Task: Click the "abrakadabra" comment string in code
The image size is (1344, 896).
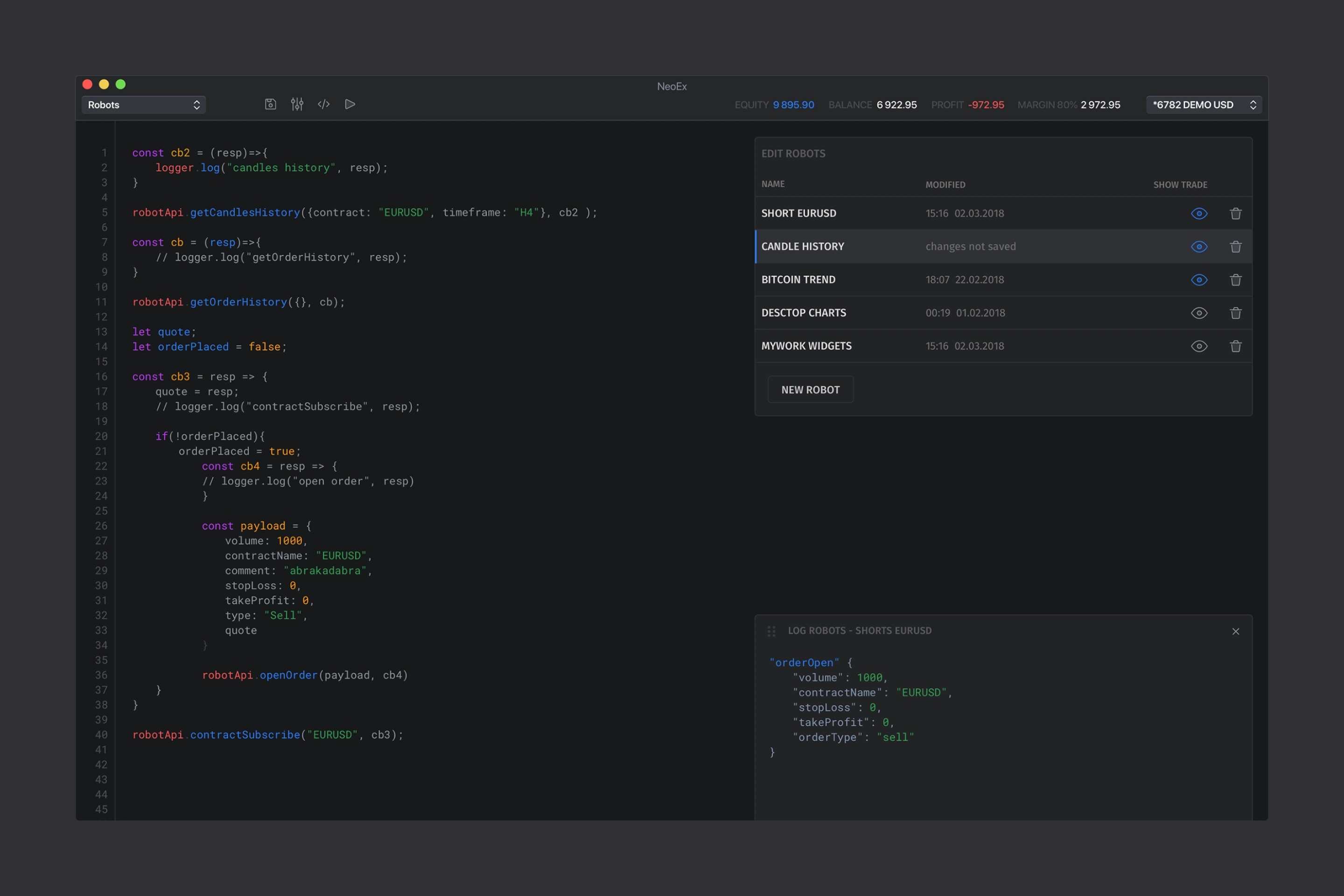Action: [x=325, y=570]
